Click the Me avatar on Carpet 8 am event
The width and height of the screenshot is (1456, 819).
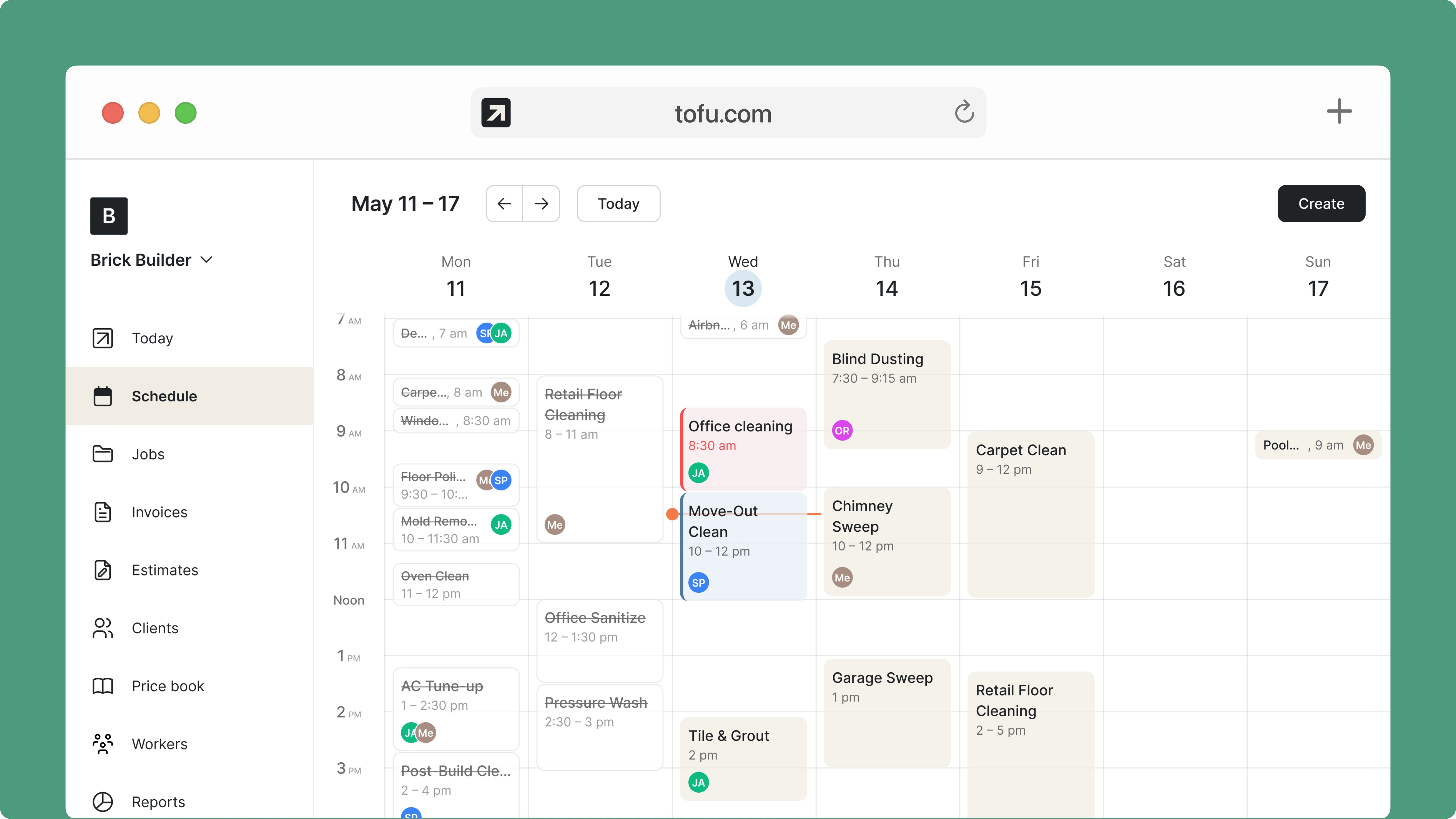click(x=501, y=393)
